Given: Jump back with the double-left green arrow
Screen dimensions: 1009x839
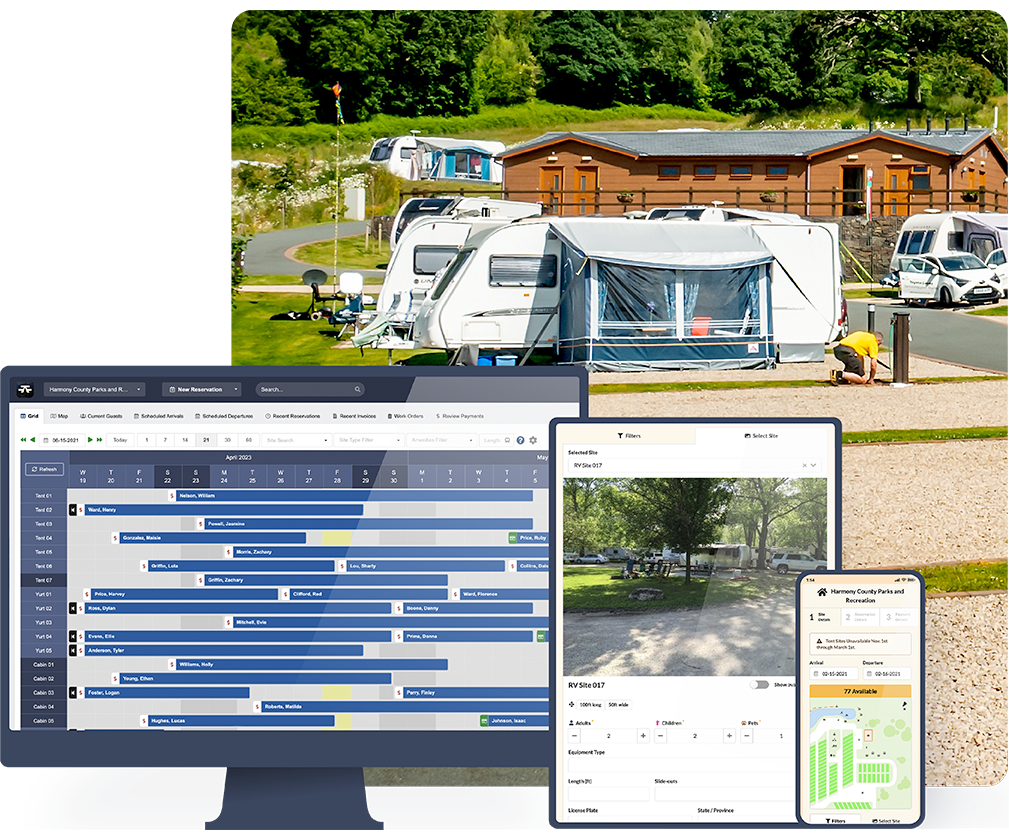Looking at the screenshot, I should click(23, 440).
